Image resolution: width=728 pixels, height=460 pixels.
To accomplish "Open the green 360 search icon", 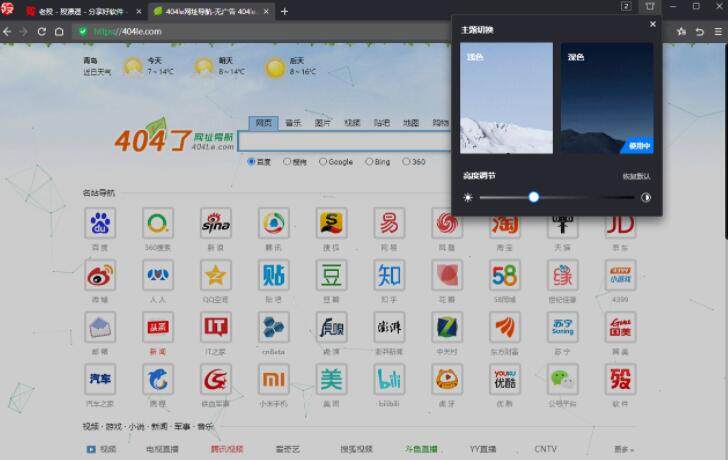I will 158,223.
